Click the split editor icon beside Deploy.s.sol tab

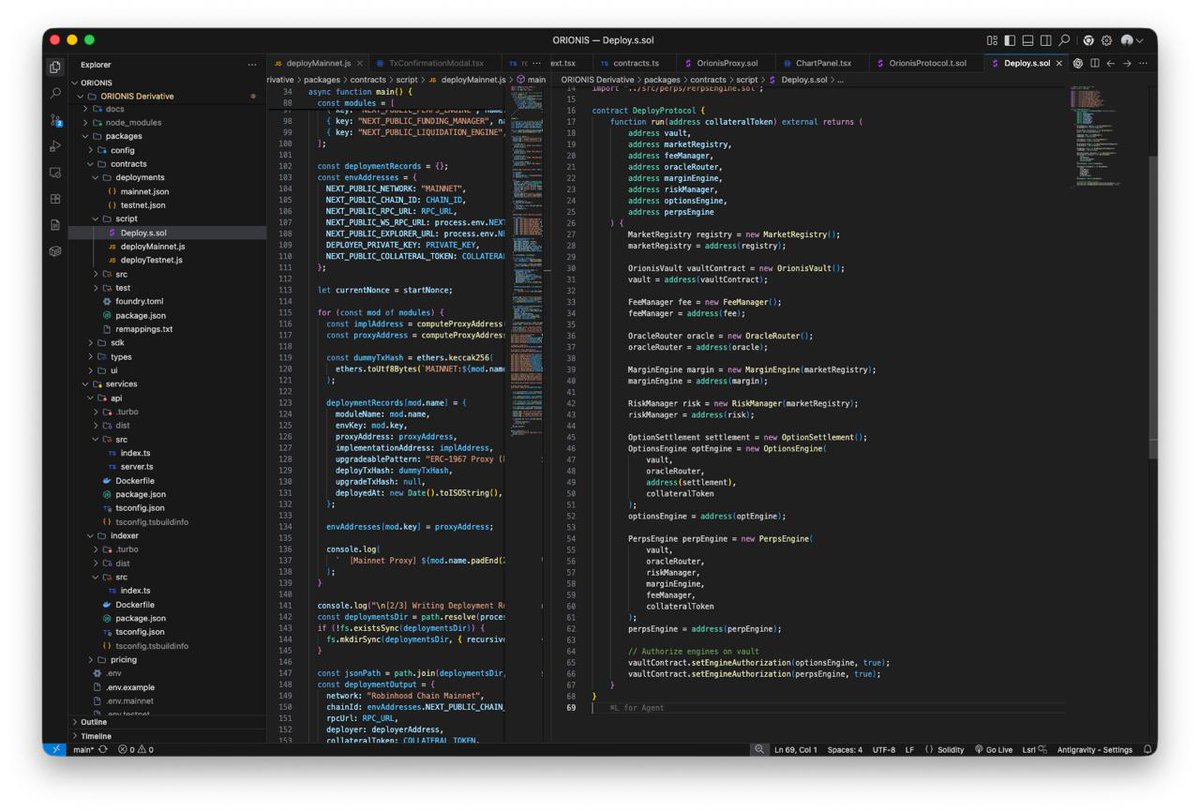point(1094,63)
